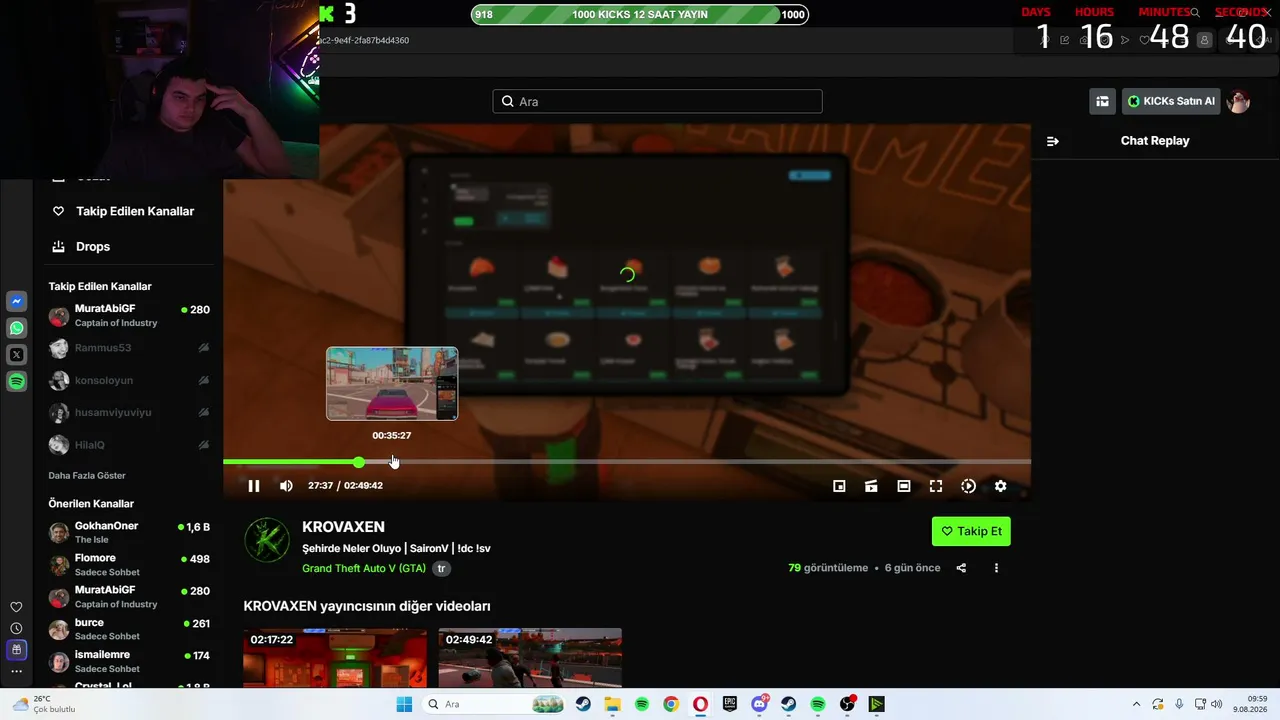Open the dashboard icon beside KICKs button
Screen dimensions: 1280x720
pyautogui.click(x=1102, y=101)
